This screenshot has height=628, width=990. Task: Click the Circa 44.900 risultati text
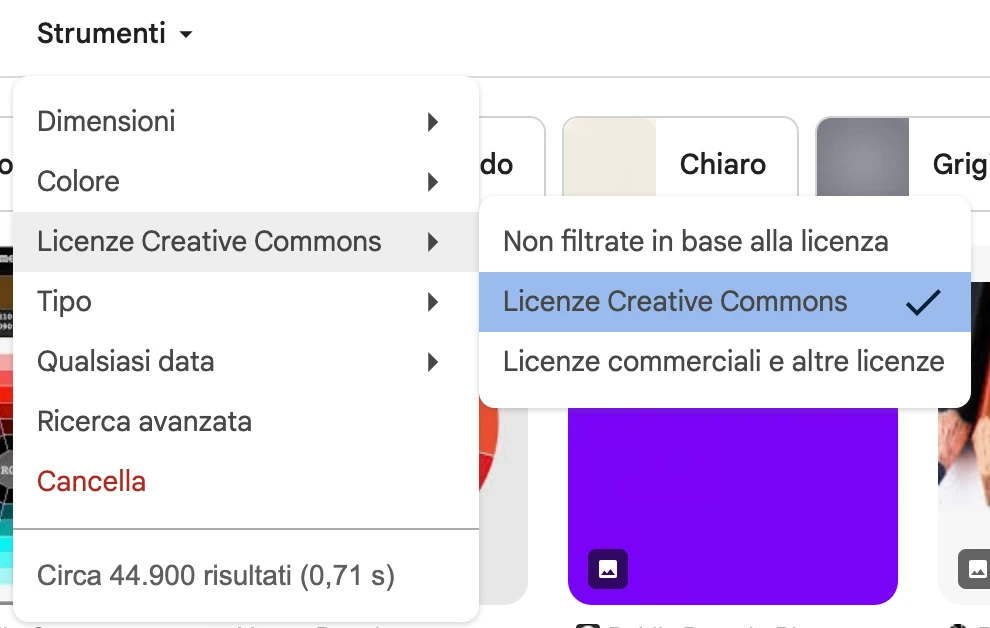(216, 576)
